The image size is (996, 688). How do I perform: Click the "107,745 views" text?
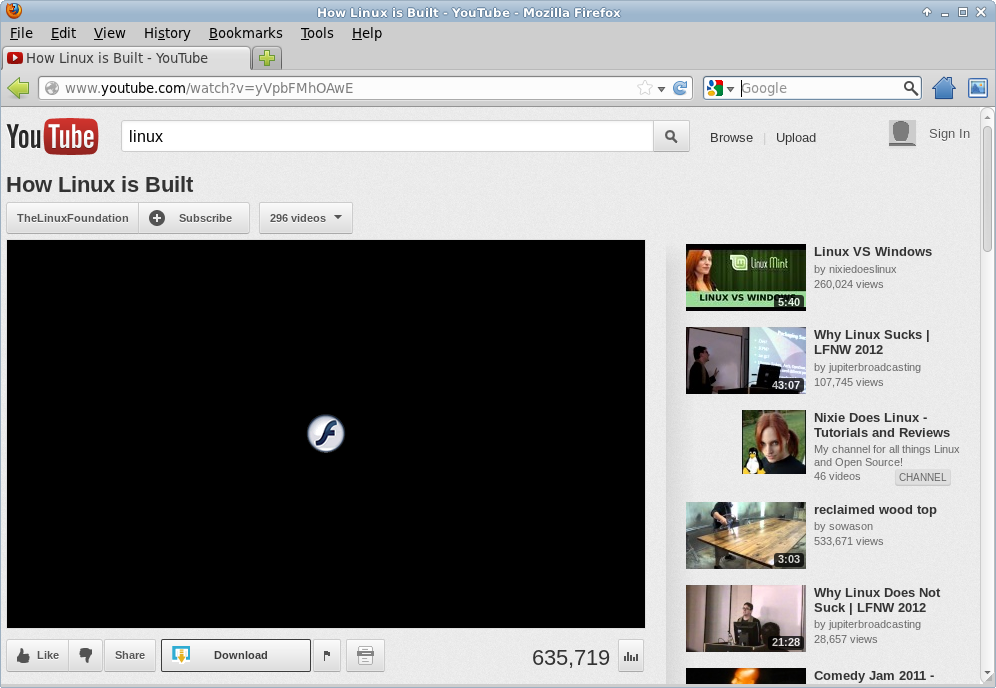pos(849,382)
